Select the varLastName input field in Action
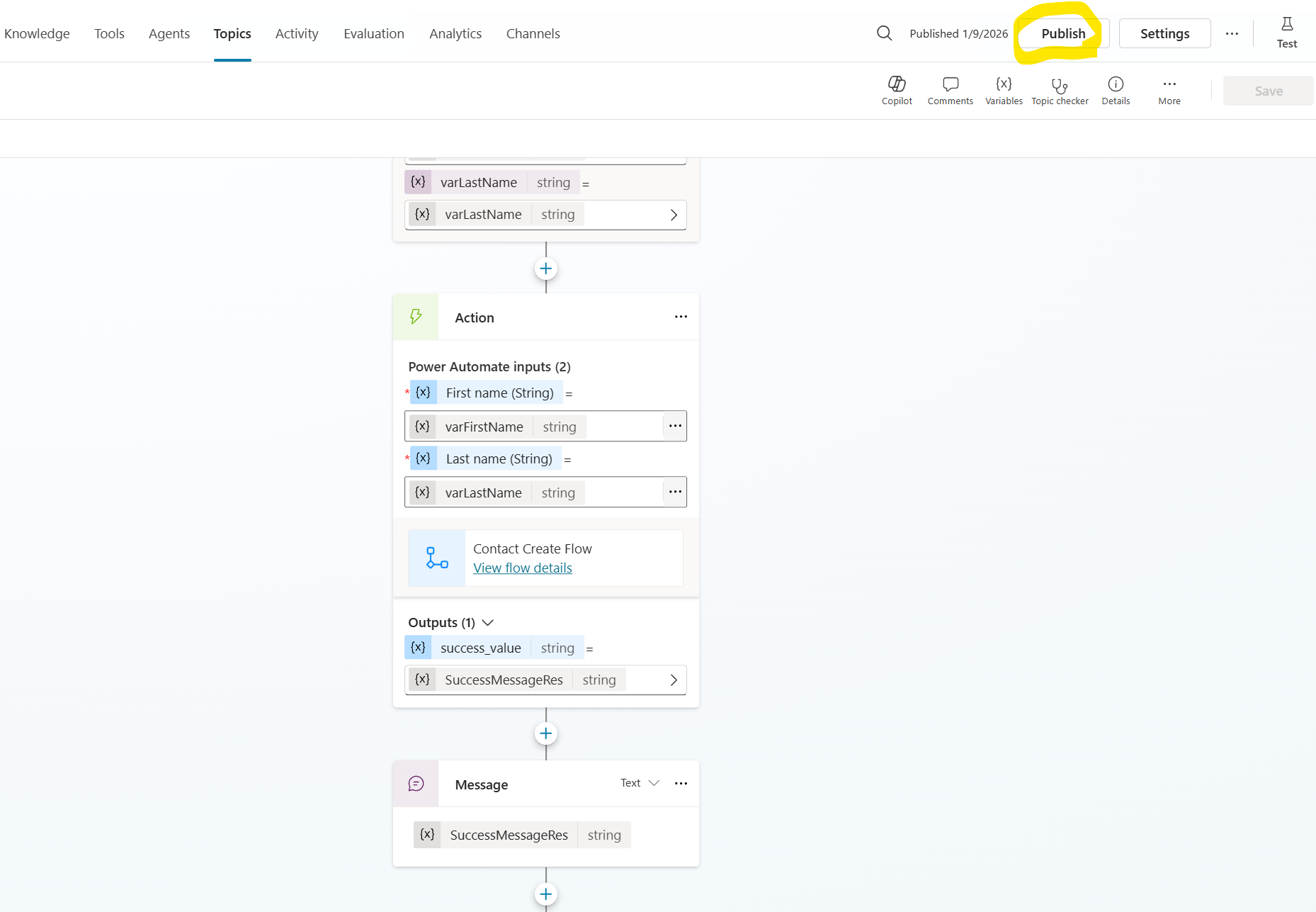The width and height of the screenshot is (1316, 912). click(x=533, y=492)
